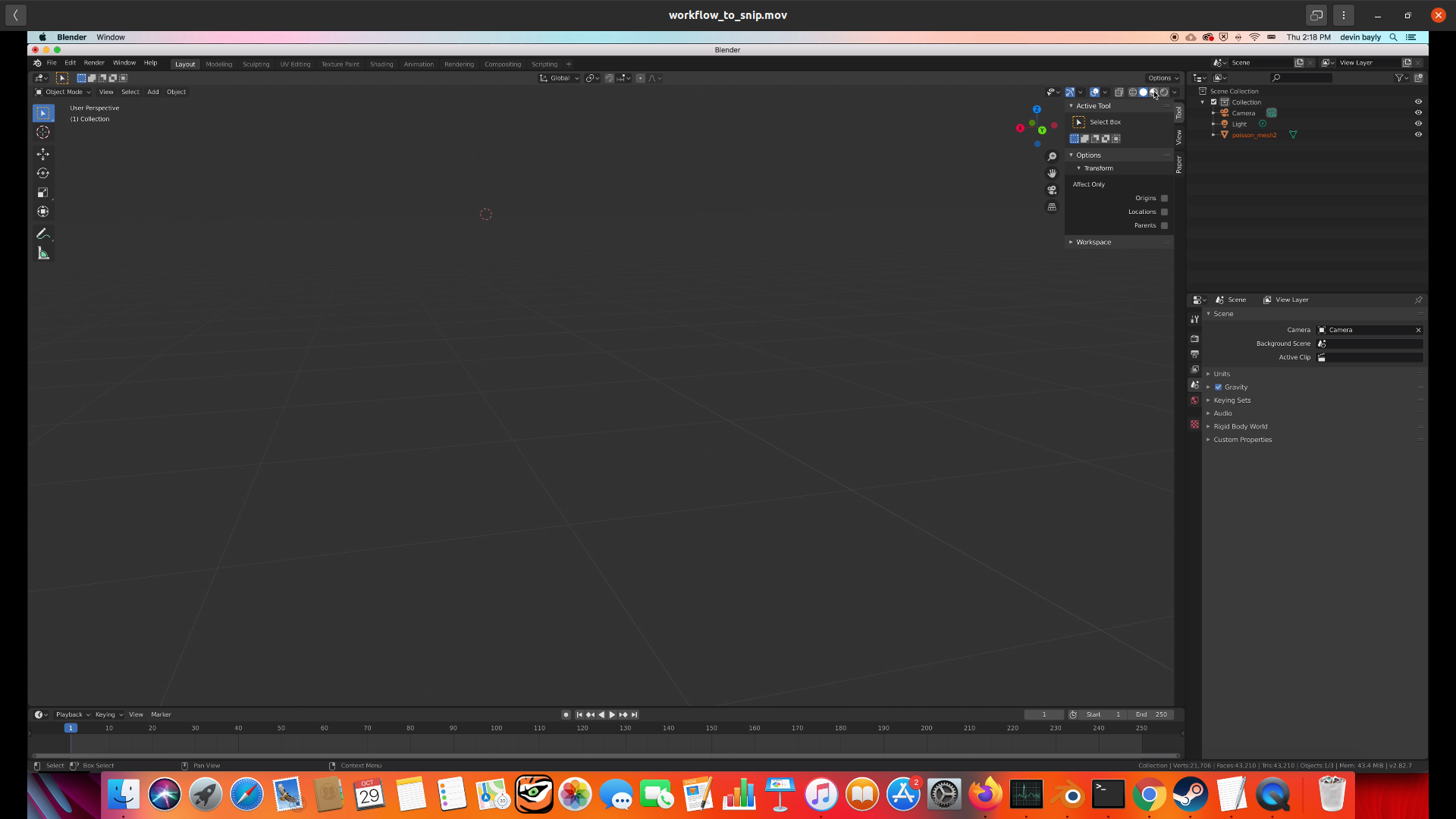The image size is (1456, 819).
Task: Open the Render menu
Action: [x=94, y=63]
